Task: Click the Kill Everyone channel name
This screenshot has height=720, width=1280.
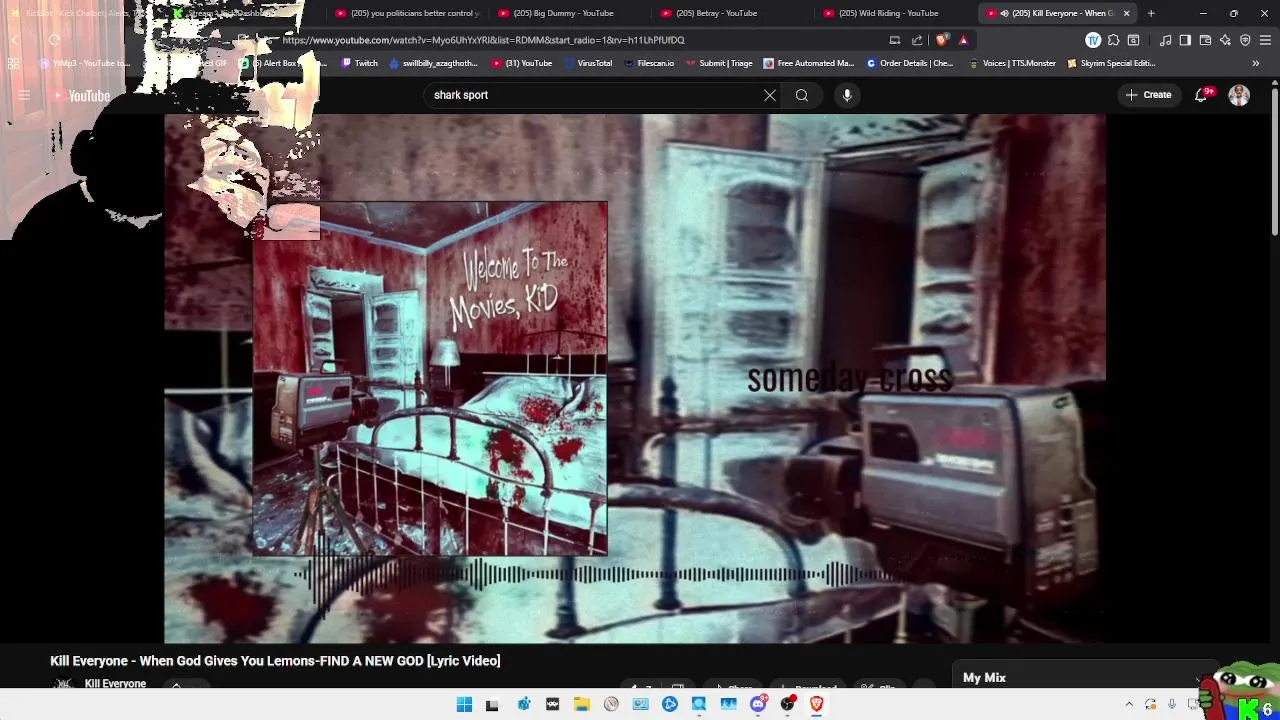Action: click(x=115, y=684)
